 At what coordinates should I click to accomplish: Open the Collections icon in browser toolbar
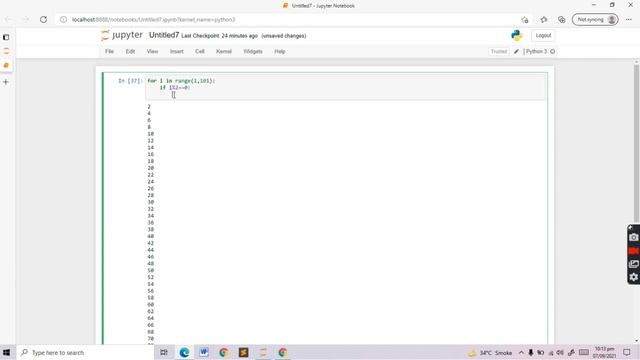(x=562, y=20)
